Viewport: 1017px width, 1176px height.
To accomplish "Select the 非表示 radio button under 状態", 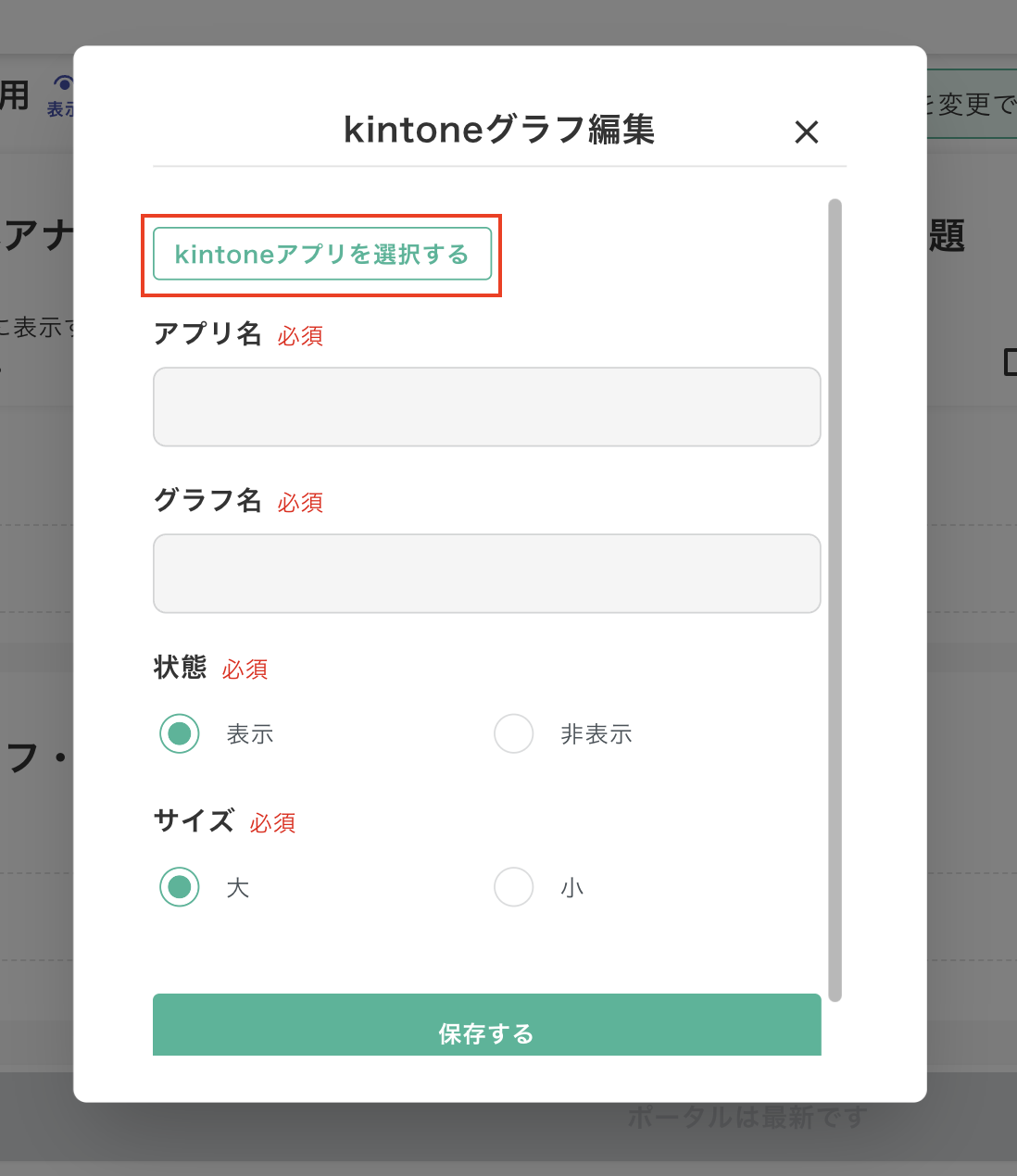I will 514,733.
